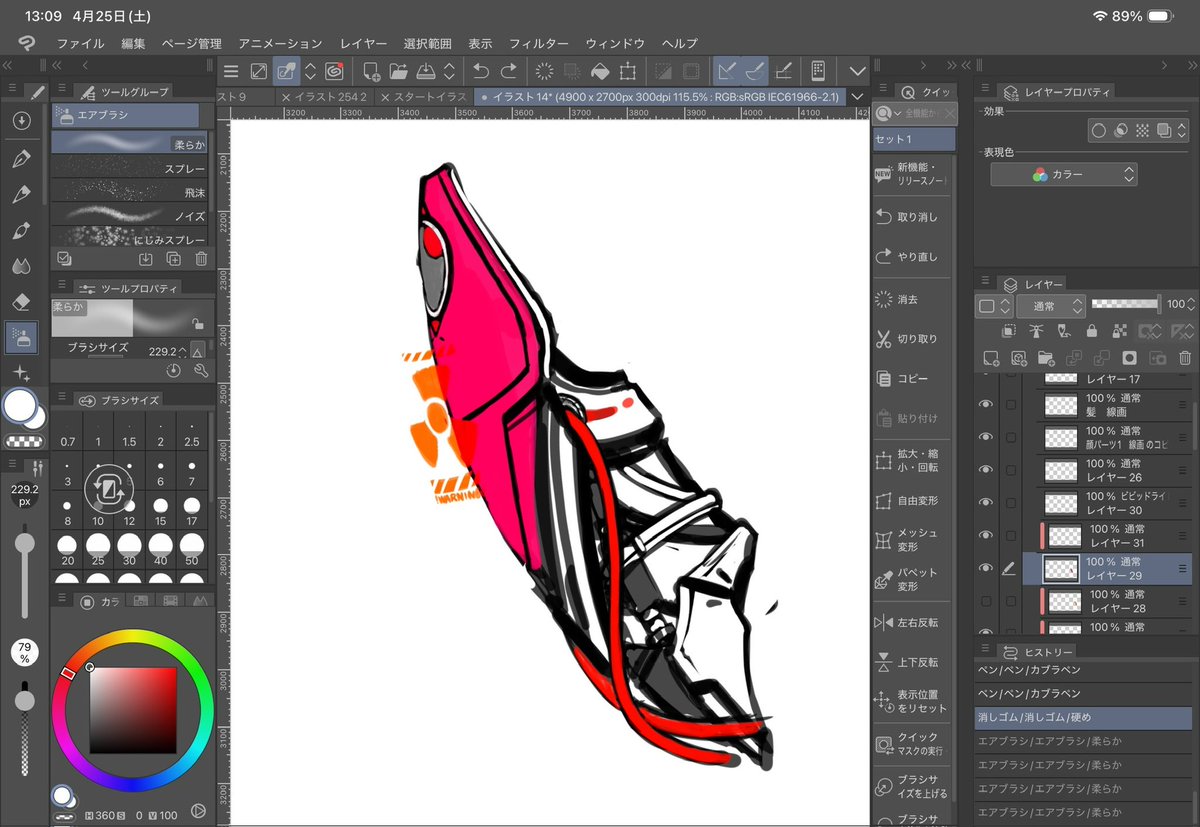
Task: Open the カラー expression color dropdown
Action: (1064, 174)
